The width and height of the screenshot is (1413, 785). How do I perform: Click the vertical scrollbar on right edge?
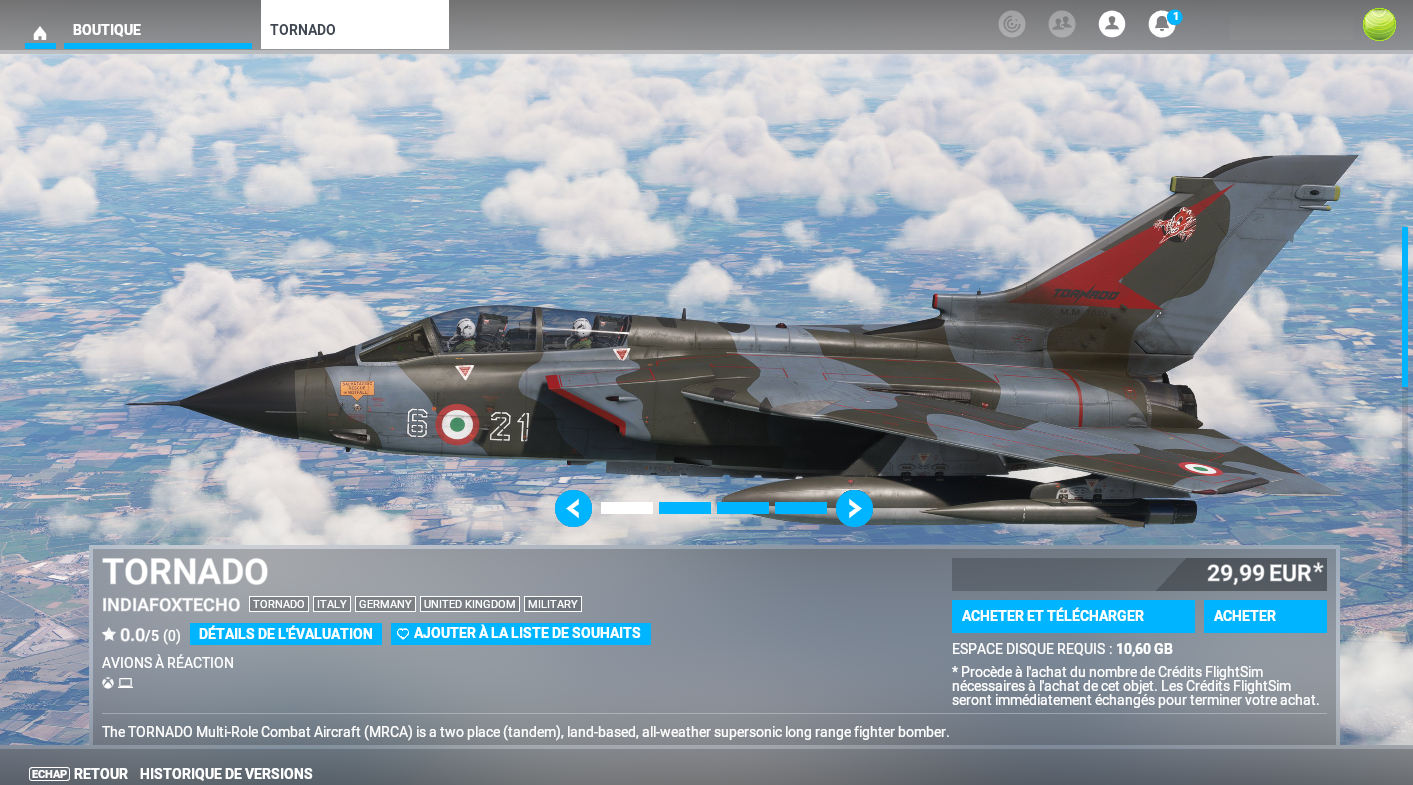click(x=1404, y=307)
